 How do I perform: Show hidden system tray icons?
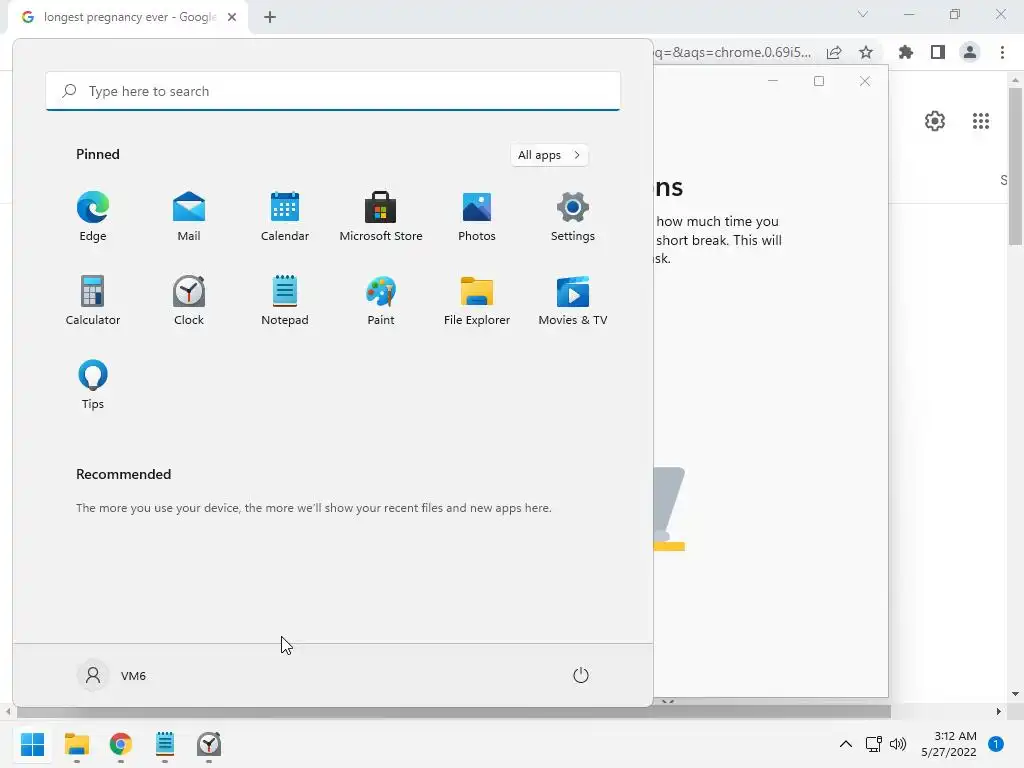coord(846,744)
